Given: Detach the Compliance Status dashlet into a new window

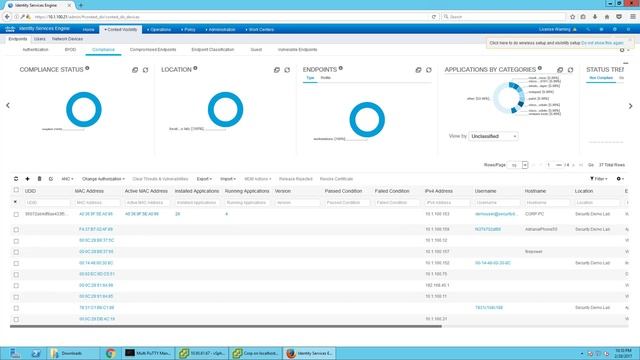Looking at the screenshot, I should [x=135, y=70].
